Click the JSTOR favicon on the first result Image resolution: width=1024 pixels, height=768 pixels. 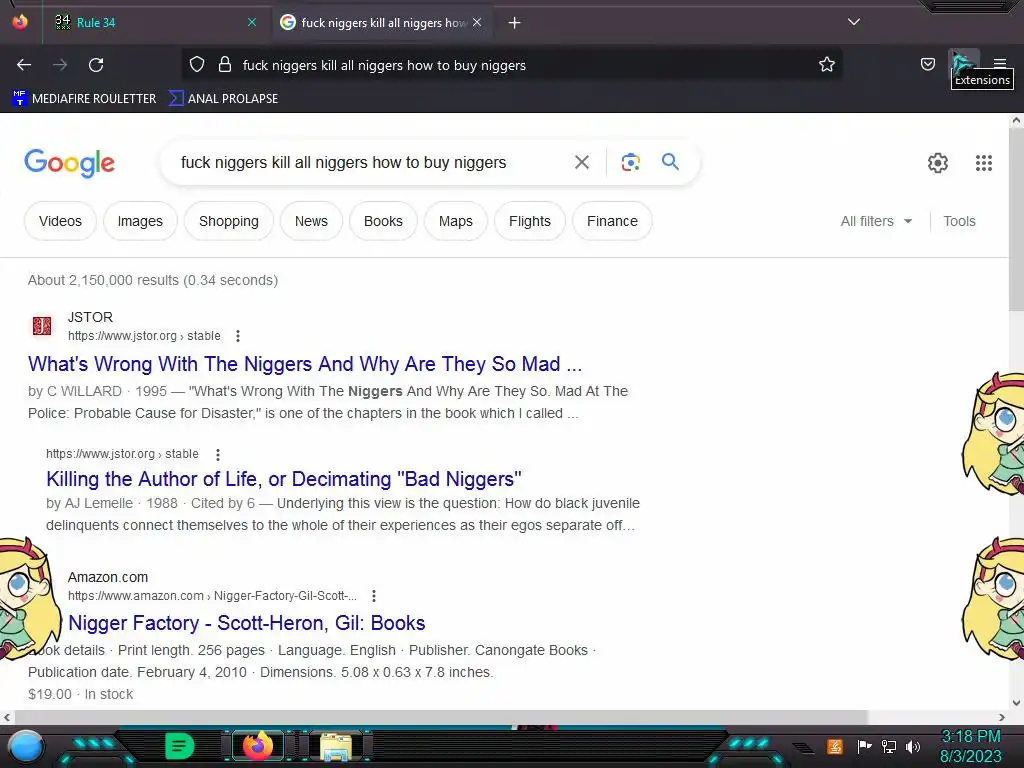(x=42, y=325)
